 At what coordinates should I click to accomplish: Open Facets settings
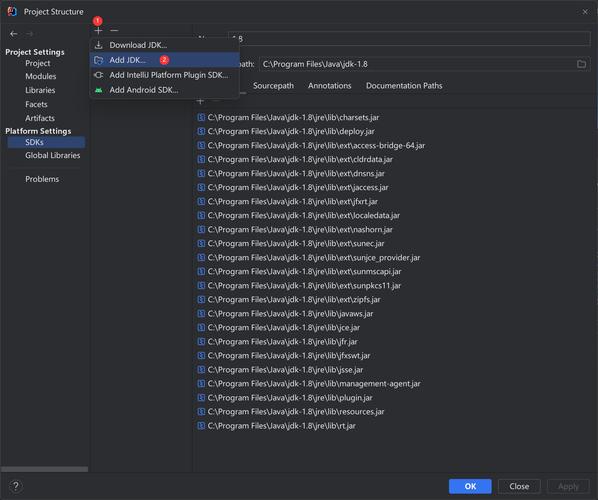click(x=36, y=105)
